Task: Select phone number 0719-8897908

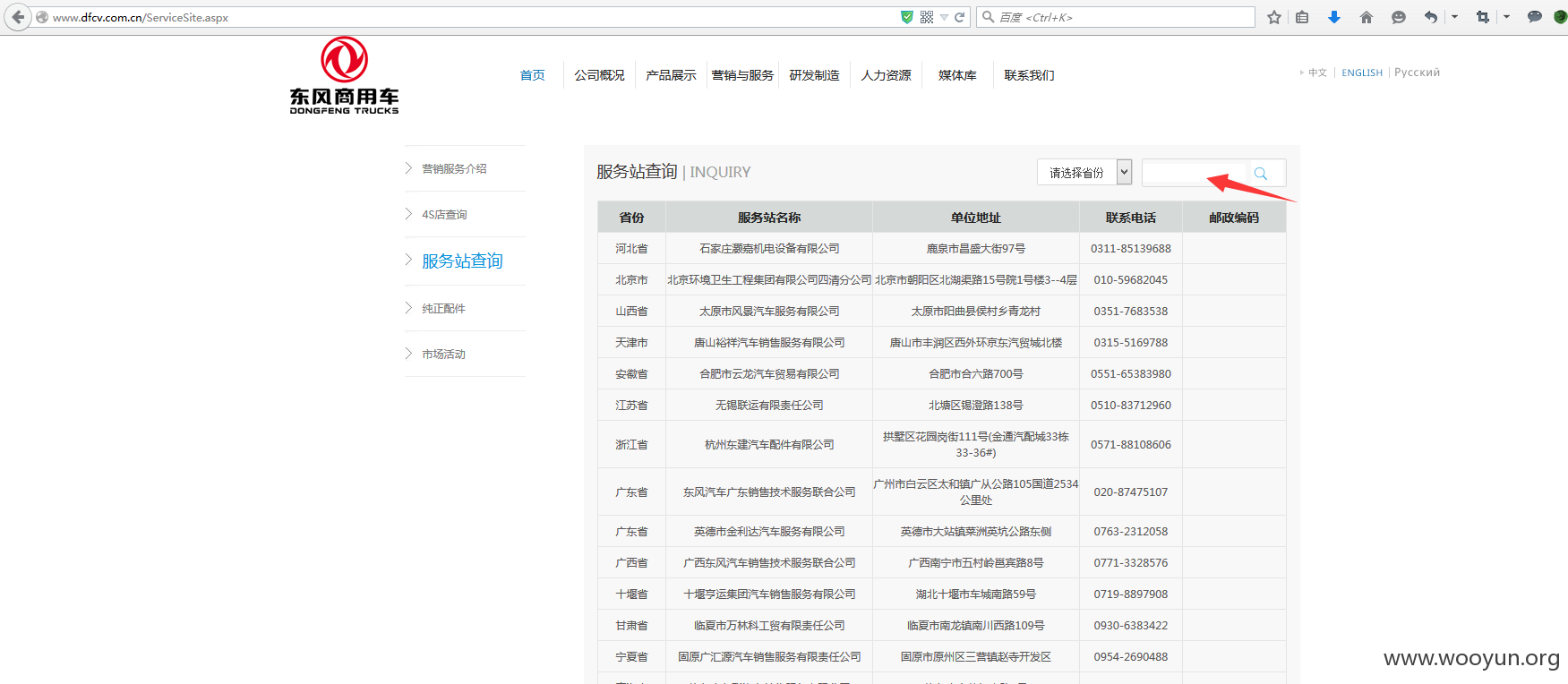Action: pyautogui.click(x=1131, y=594)
